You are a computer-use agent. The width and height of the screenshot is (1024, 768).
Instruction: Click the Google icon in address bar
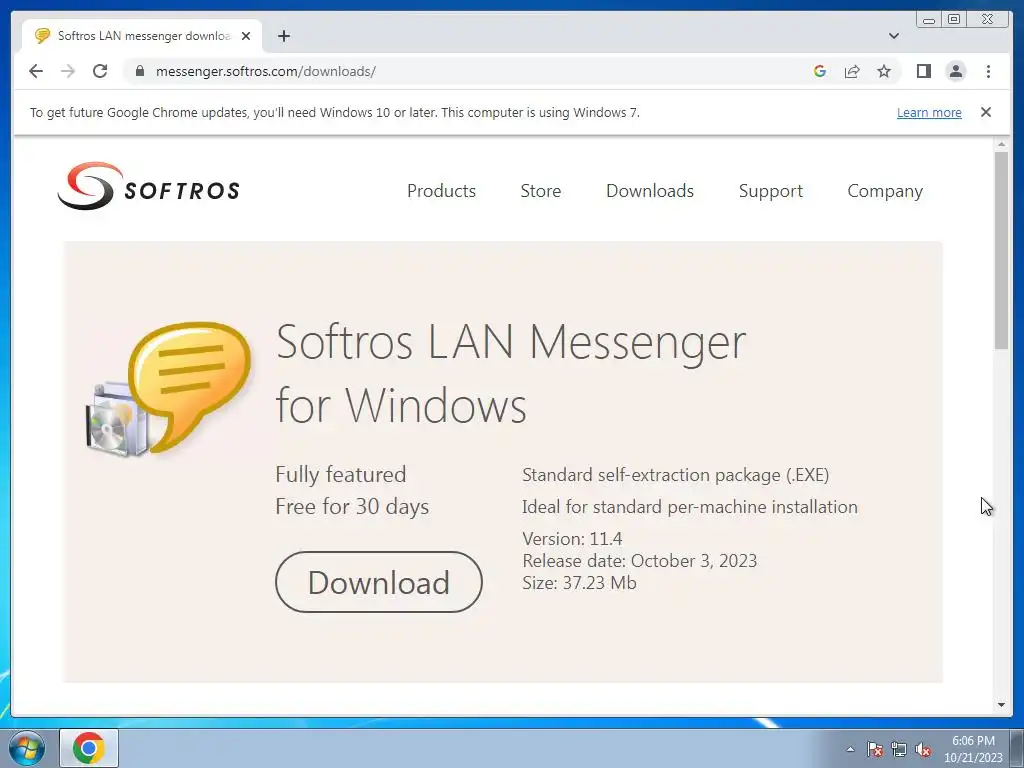click(820, 71)
